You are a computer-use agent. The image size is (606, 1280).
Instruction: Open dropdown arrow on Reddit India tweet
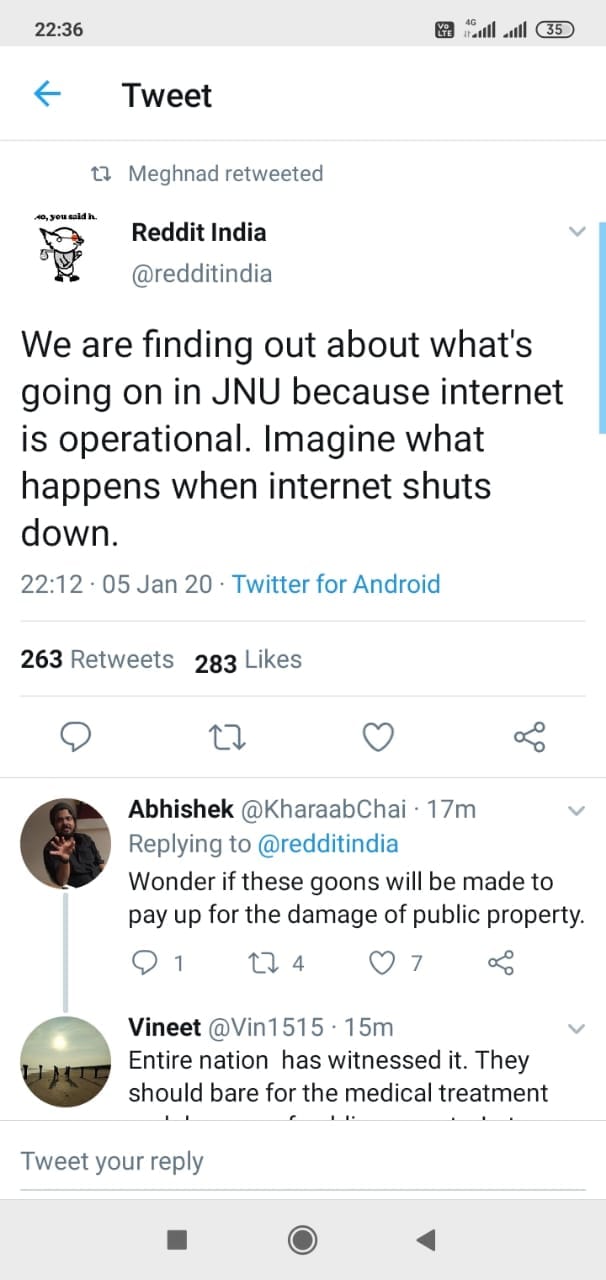coord(577,232)
